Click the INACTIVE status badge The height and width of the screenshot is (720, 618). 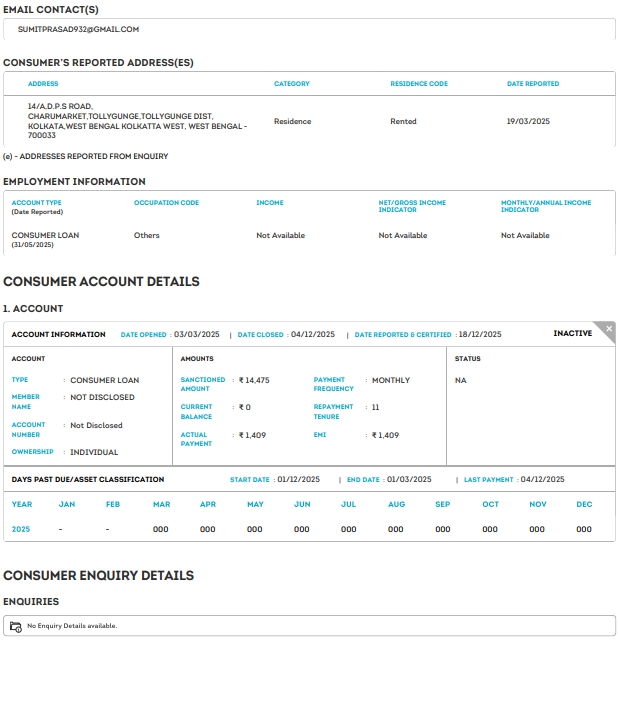[572, 334]
